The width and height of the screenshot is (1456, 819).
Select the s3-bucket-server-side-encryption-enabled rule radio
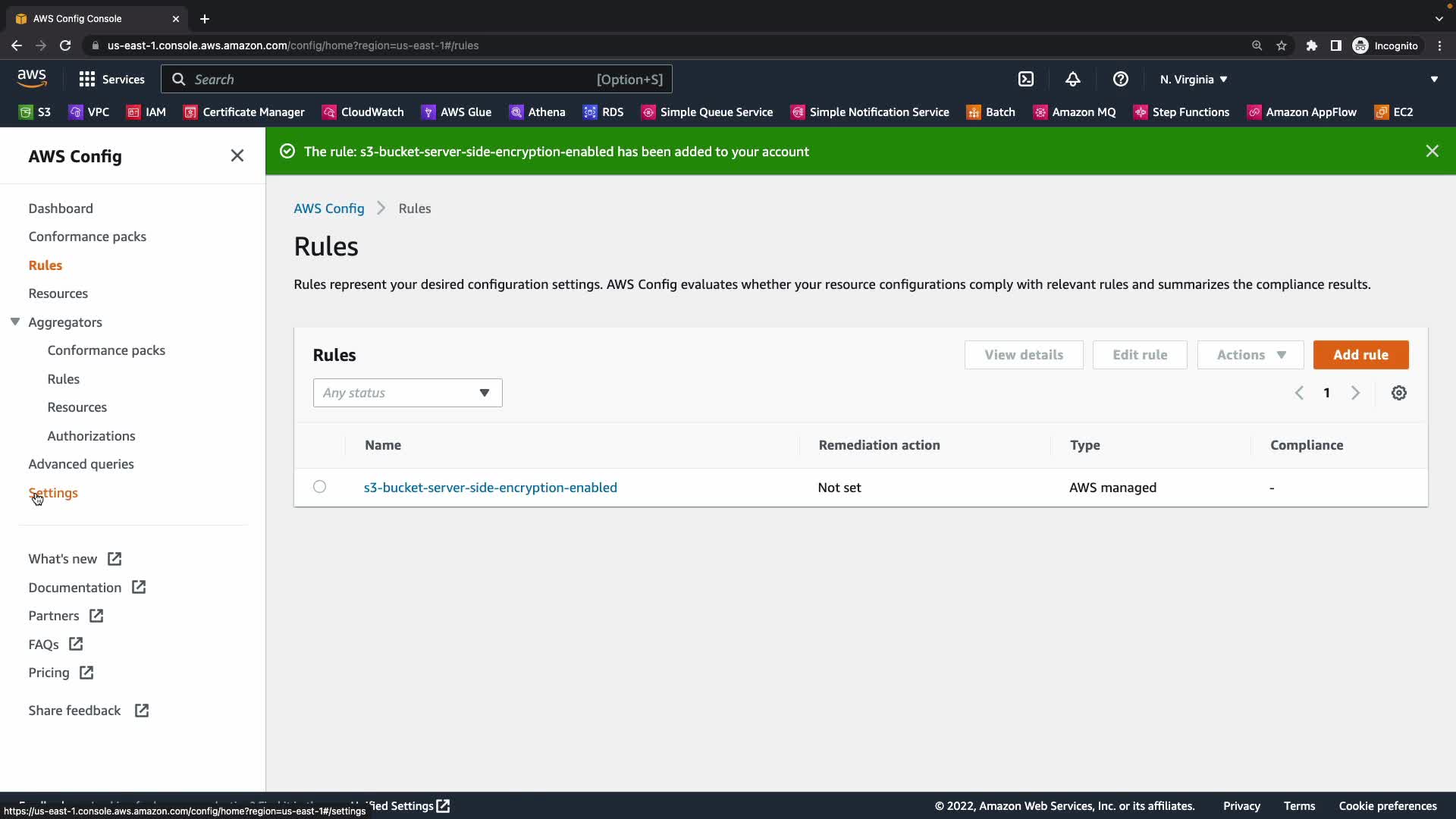[x=319, y=487]
